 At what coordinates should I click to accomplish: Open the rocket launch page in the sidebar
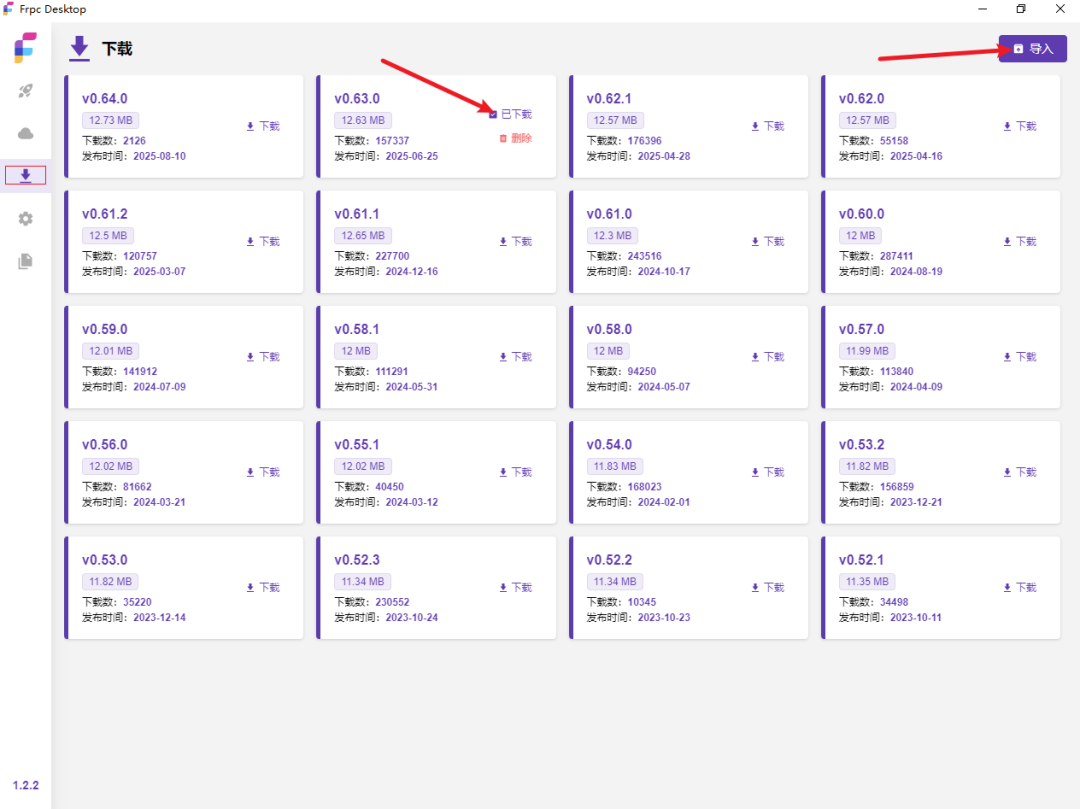(x=25, y=91)
